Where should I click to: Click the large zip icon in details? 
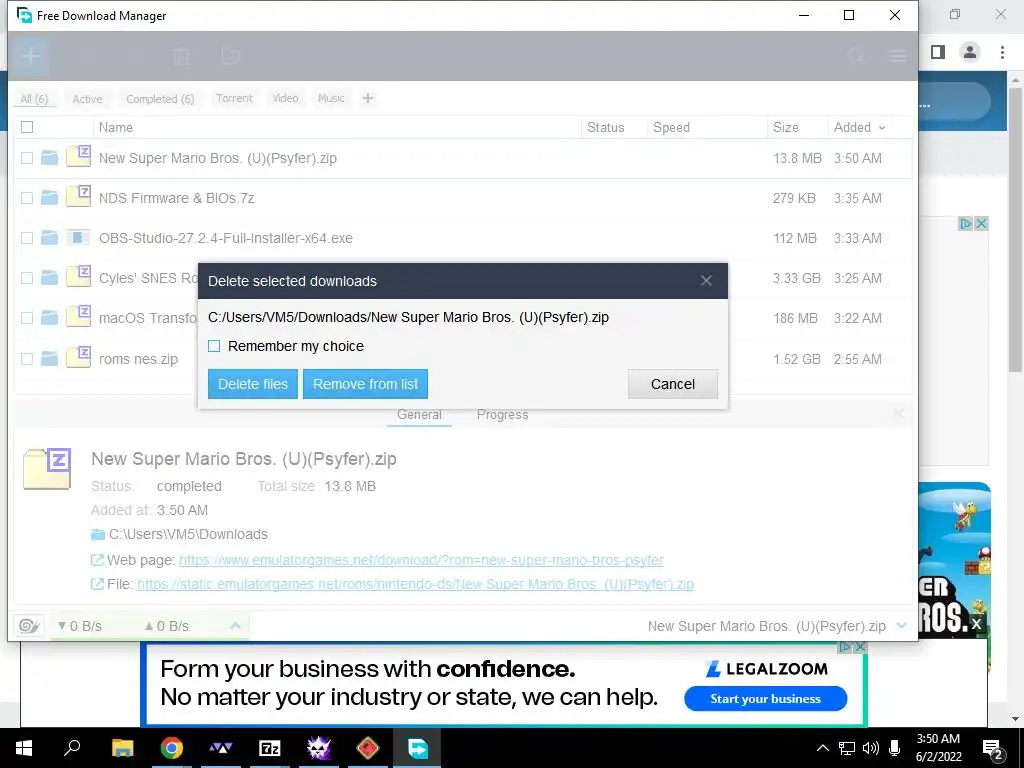pyautogui.click(x=46, y=469)
